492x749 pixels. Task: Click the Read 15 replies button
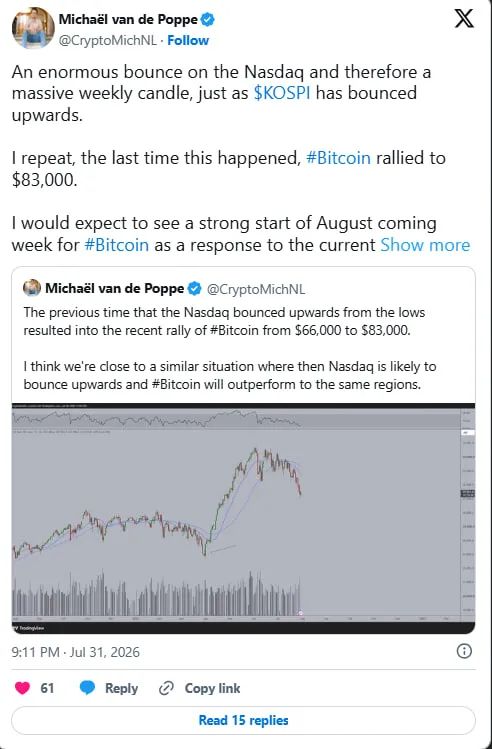tap(243, 720)
